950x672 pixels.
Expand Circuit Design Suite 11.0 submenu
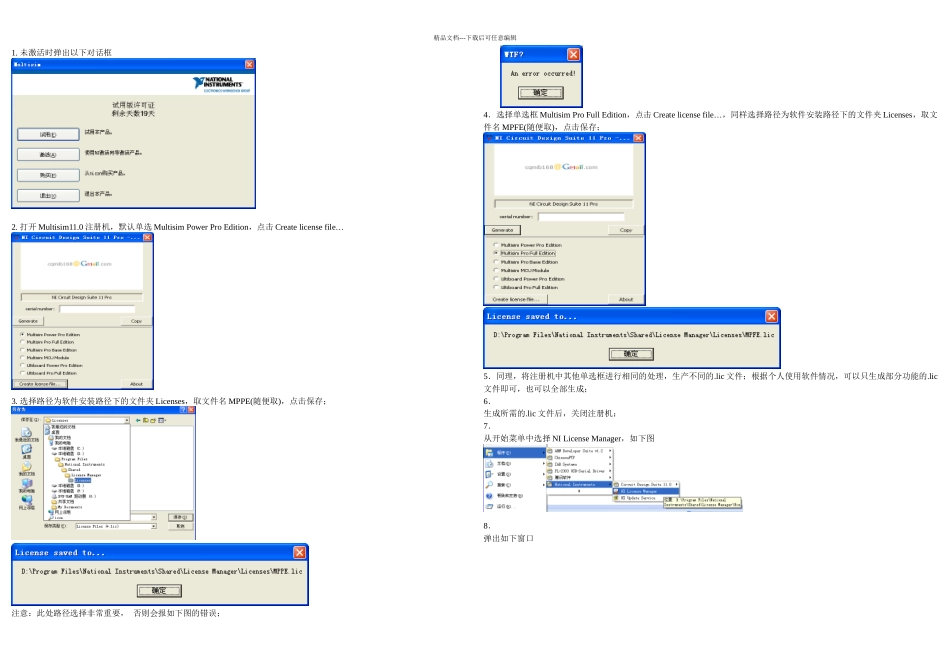646,485
